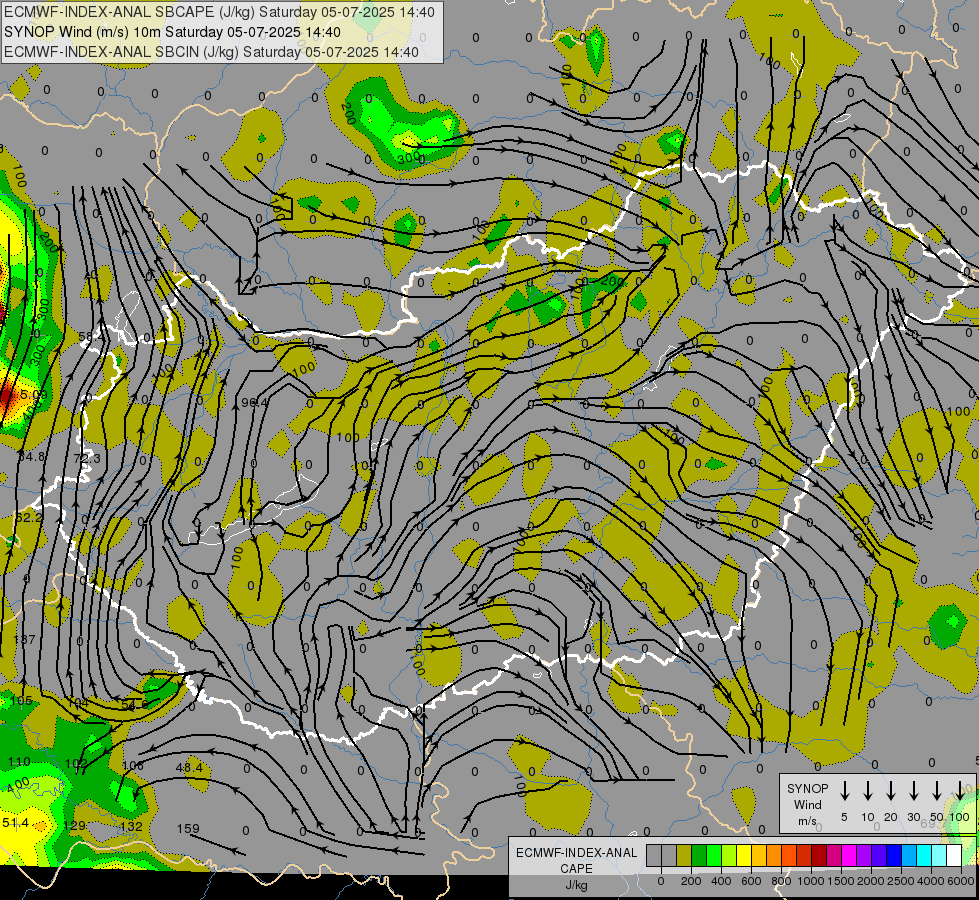Select the magenta swatch in CAPE color bar
The image size is (979, 900).
coord(849,855)
